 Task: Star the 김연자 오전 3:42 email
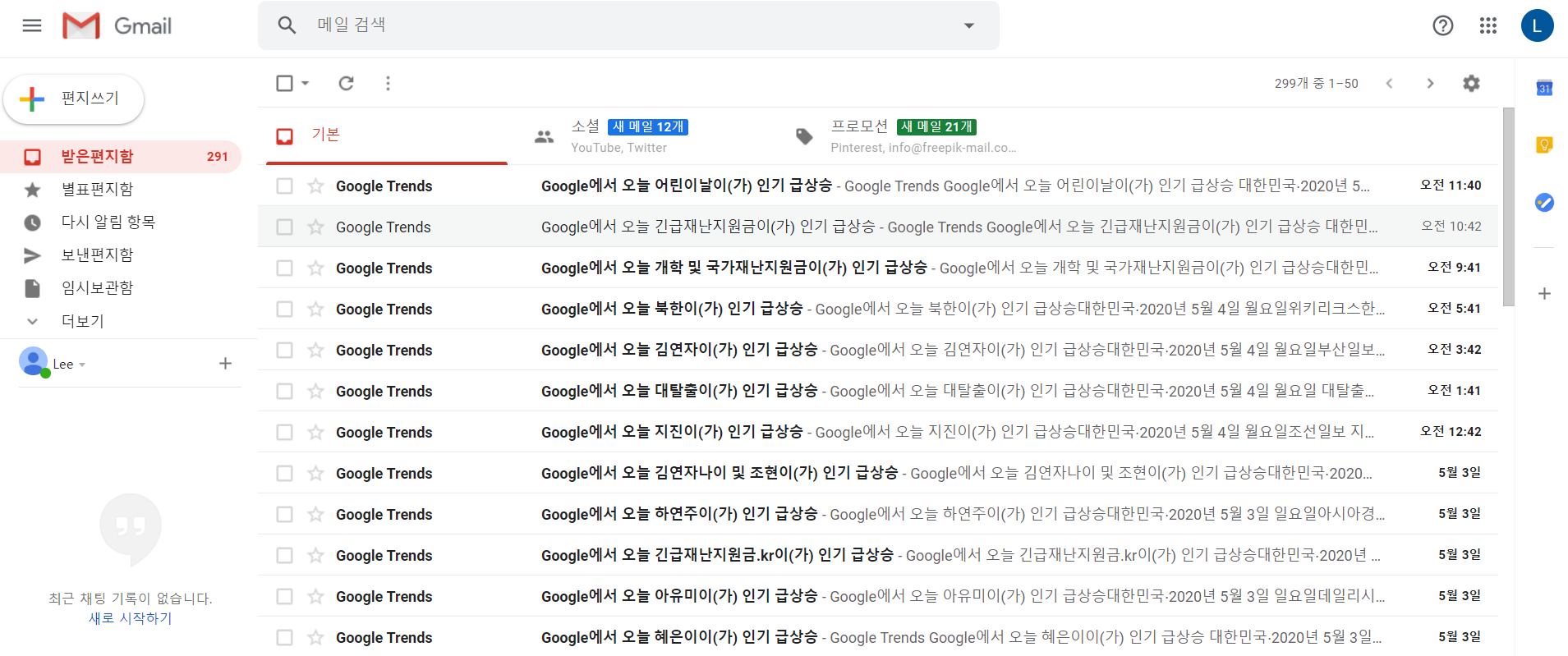pos(315,350)
